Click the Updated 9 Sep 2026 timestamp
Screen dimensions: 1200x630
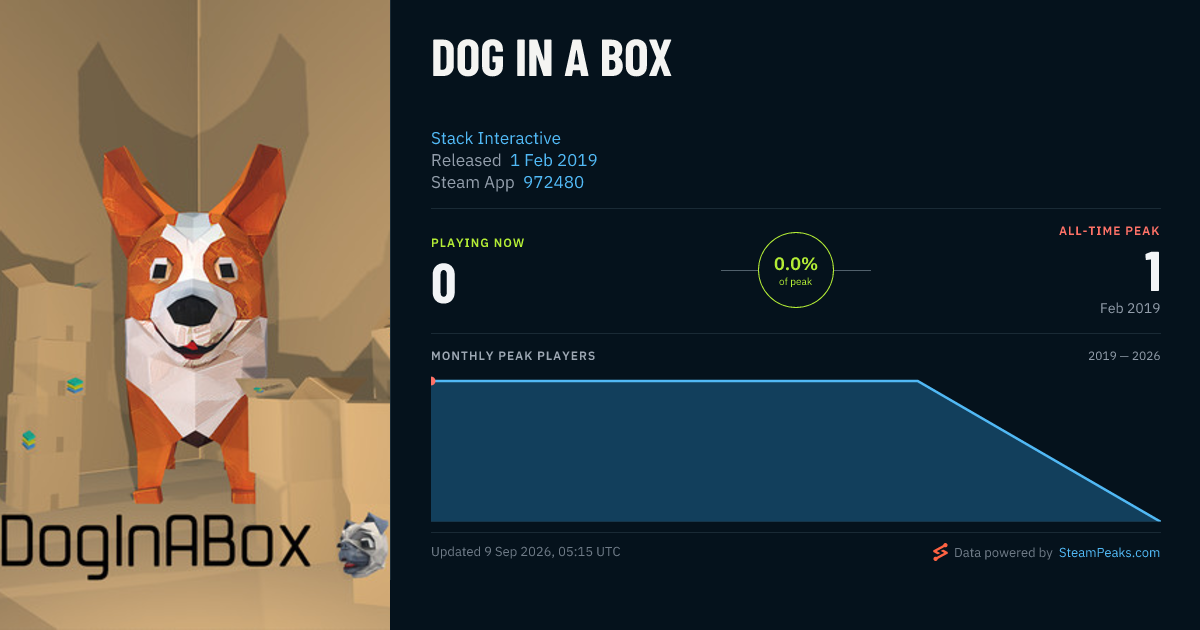point(526,552)
